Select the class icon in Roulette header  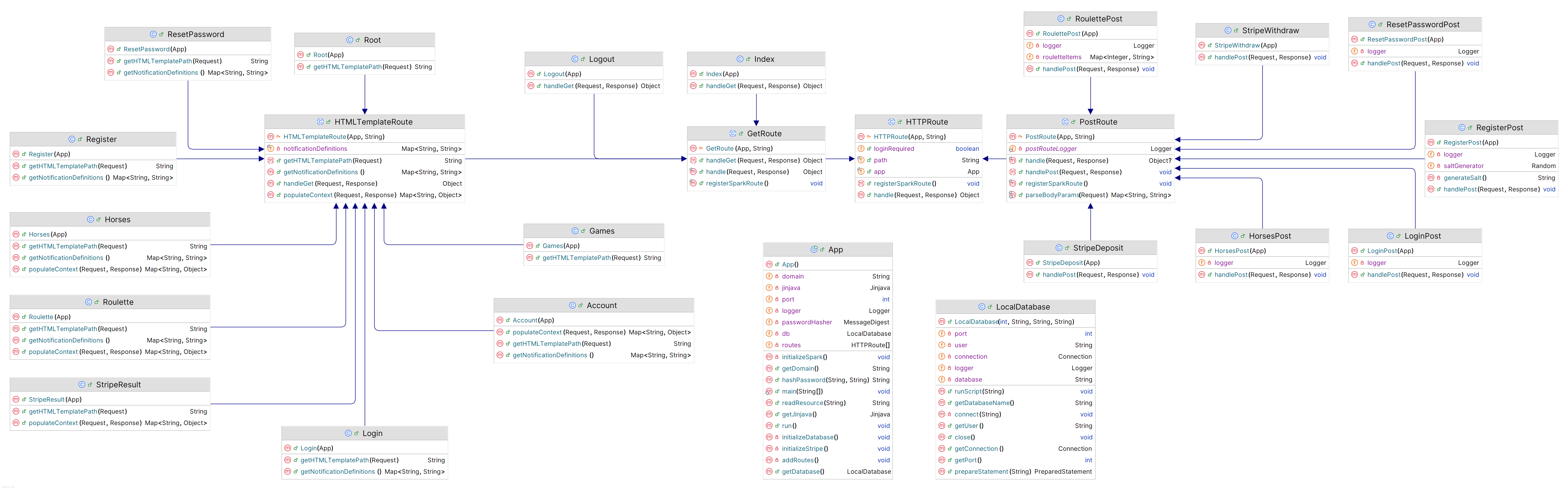coord(89,302)
